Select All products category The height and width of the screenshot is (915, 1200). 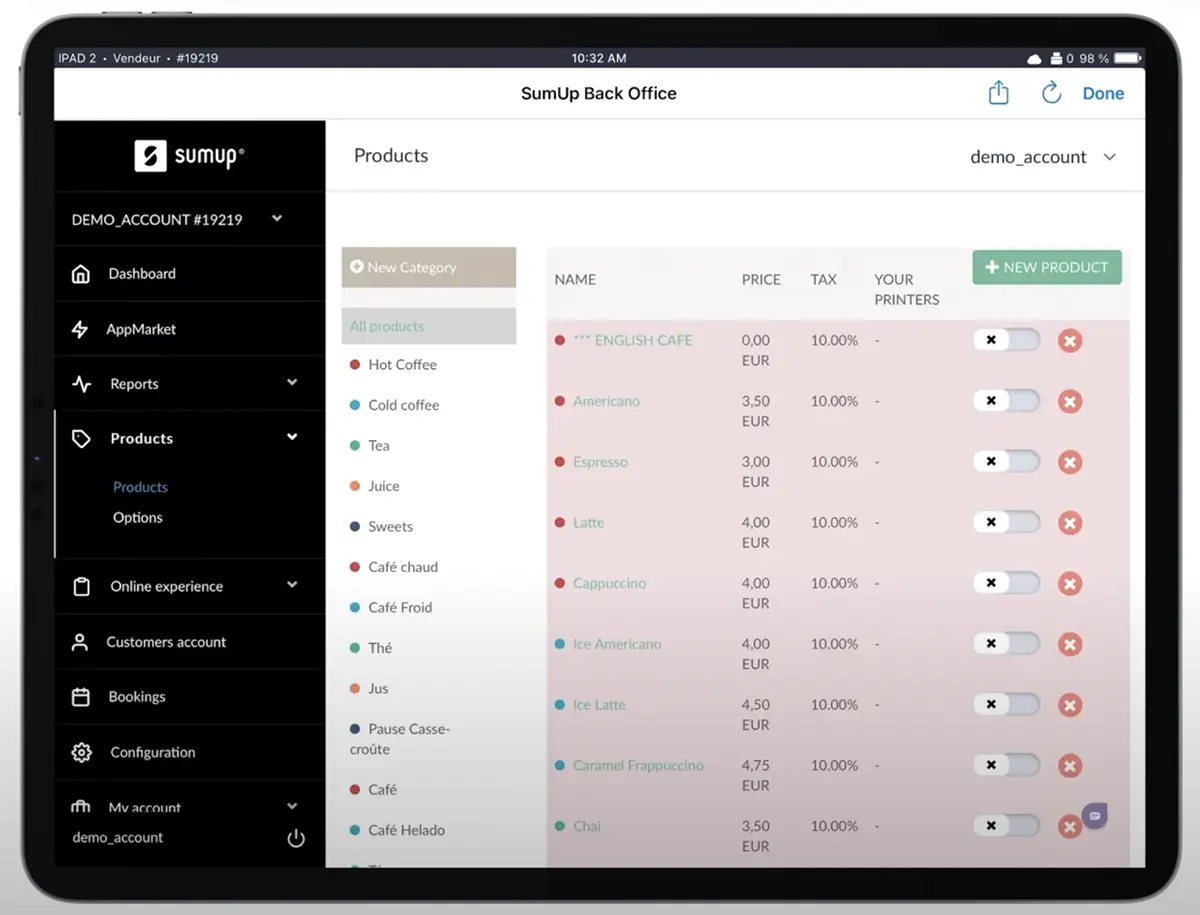(429, 326)
